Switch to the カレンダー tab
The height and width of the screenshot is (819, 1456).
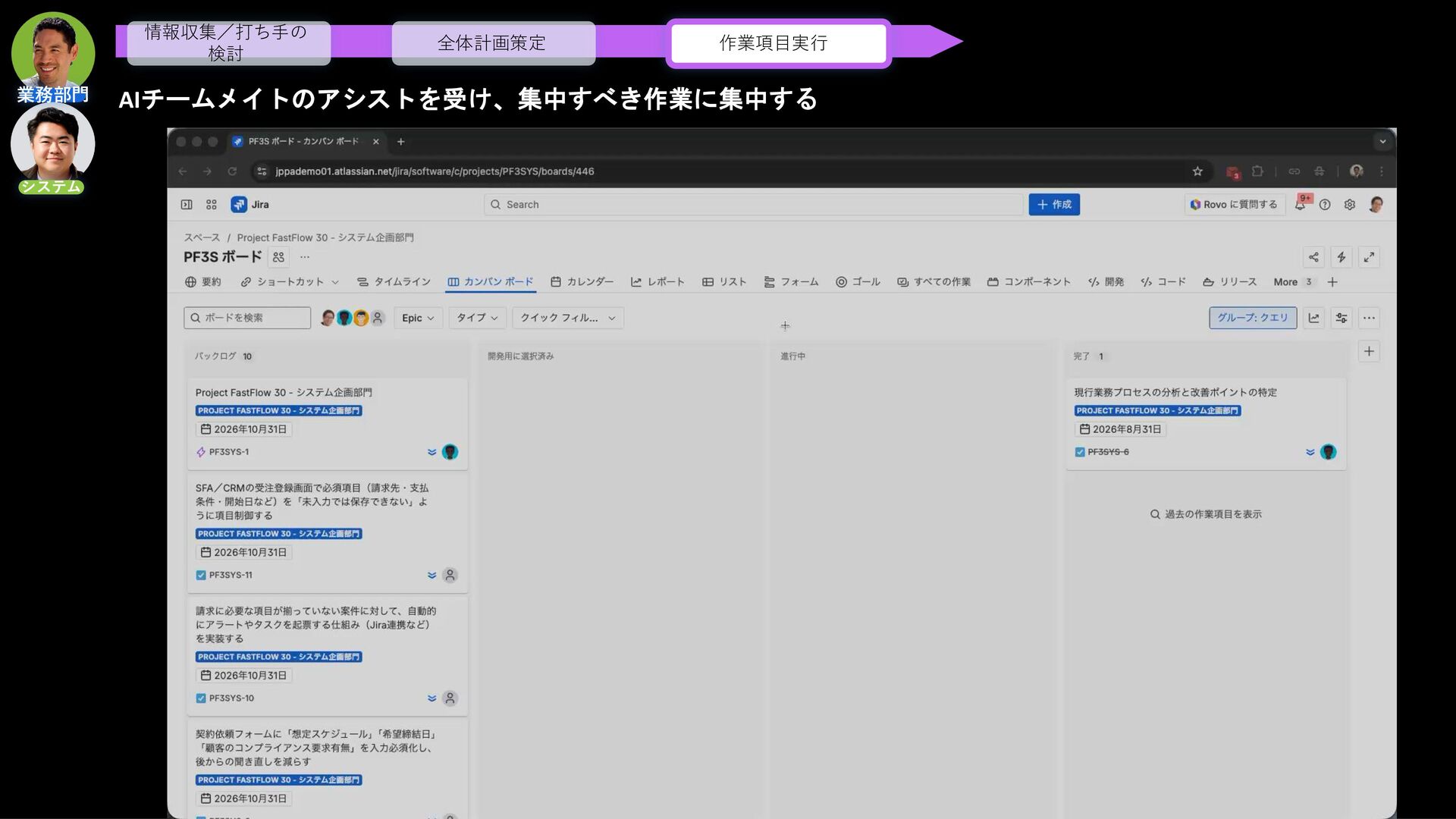(x=582, y=282)
